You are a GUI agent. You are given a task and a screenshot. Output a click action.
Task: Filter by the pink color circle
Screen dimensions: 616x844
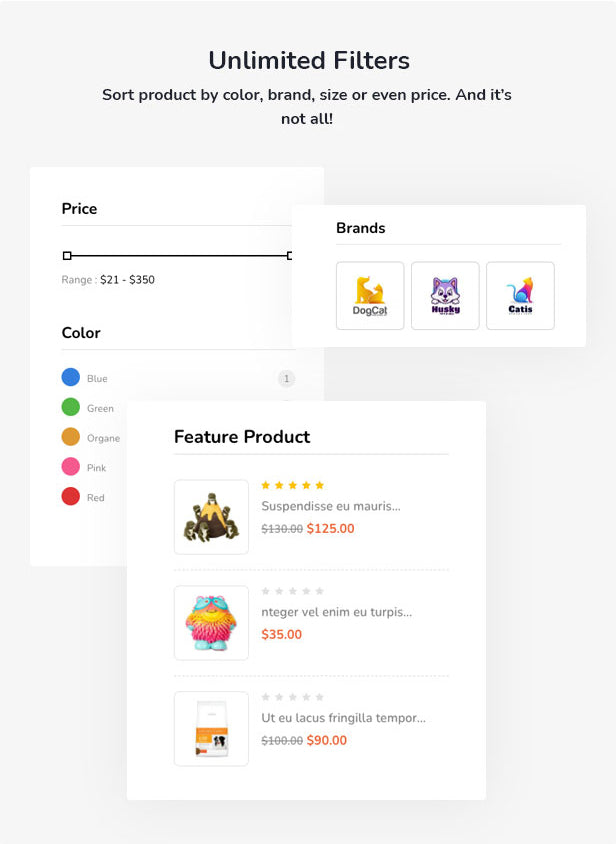[71, 466]
